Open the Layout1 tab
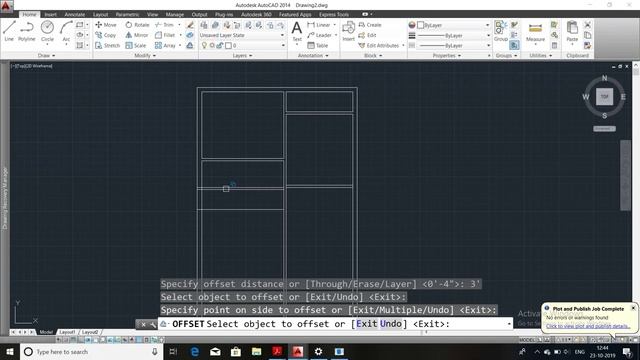640x360 pixels. 67,332
